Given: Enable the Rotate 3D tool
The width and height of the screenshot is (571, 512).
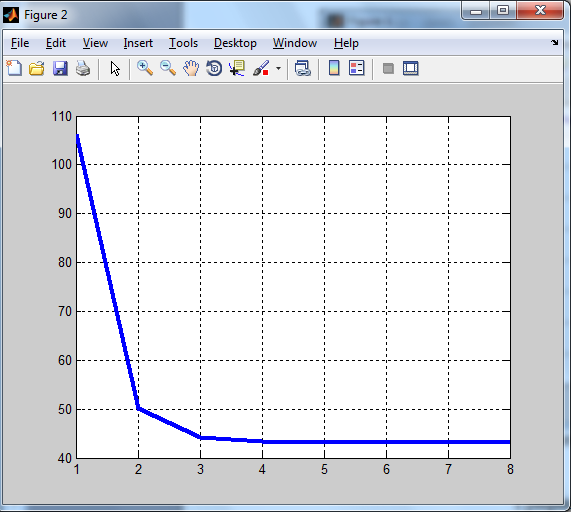Looking at the screenshot, I should coord(214,68).
